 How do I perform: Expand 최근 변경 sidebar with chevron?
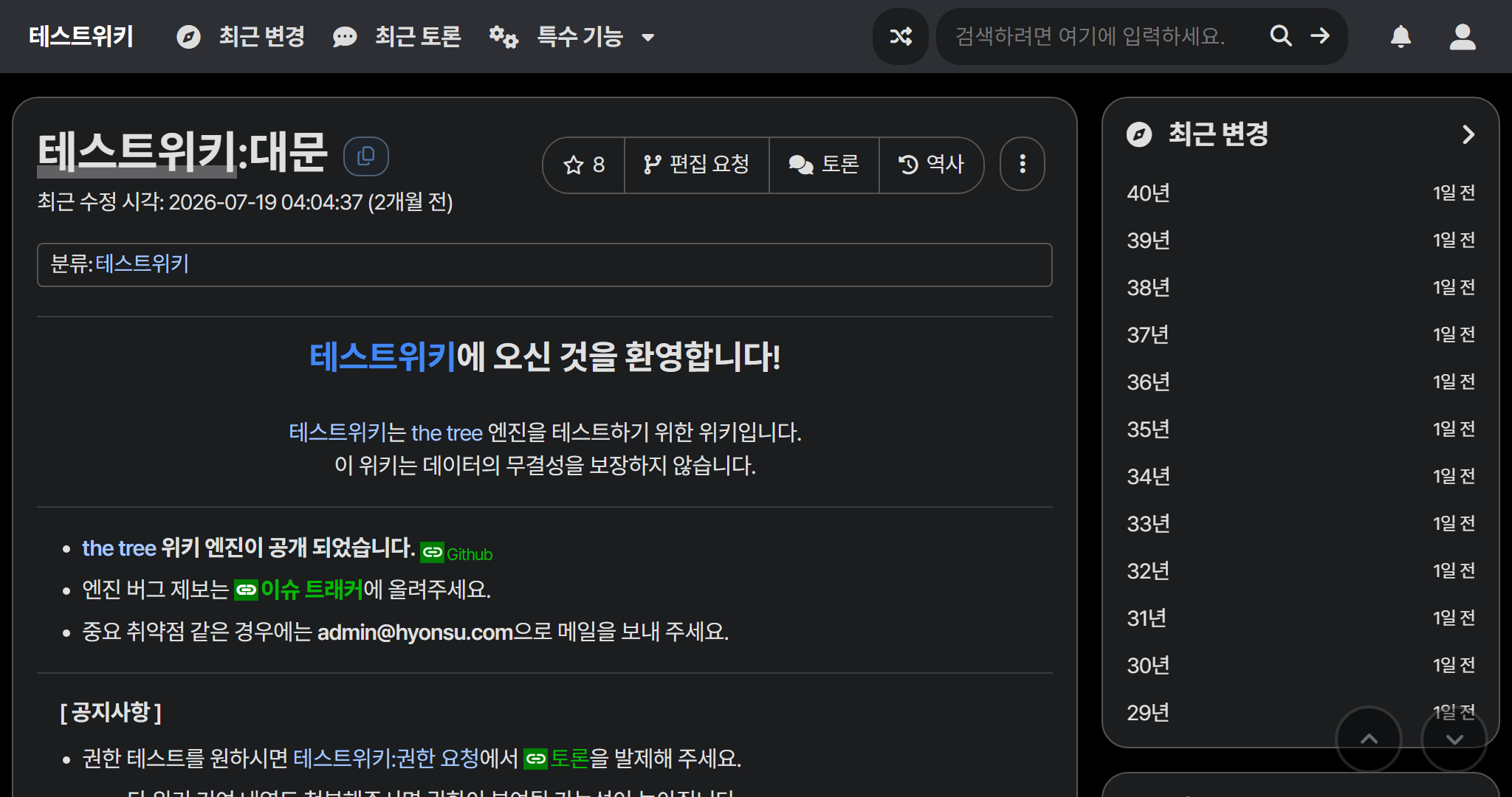tap(1468, 134)
